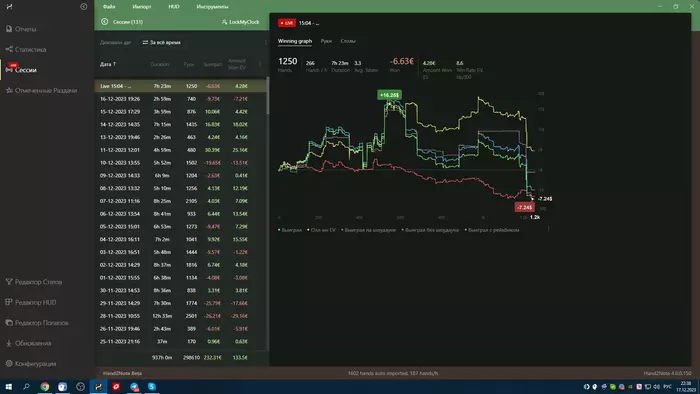Switch to the Столы tab

(348, 41)
